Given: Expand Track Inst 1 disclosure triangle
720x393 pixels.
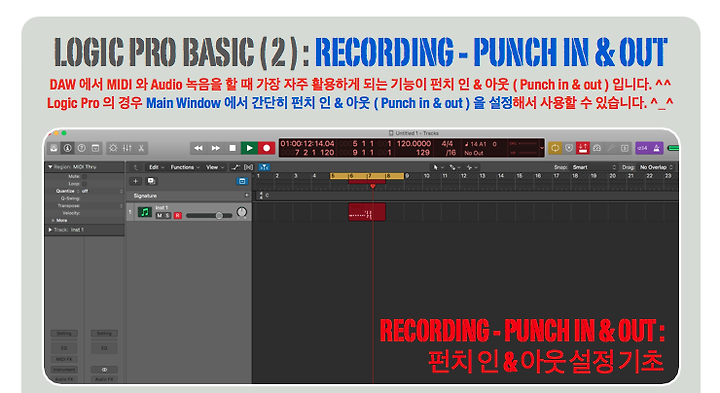Looking at the screenshot, I should 50,230.
